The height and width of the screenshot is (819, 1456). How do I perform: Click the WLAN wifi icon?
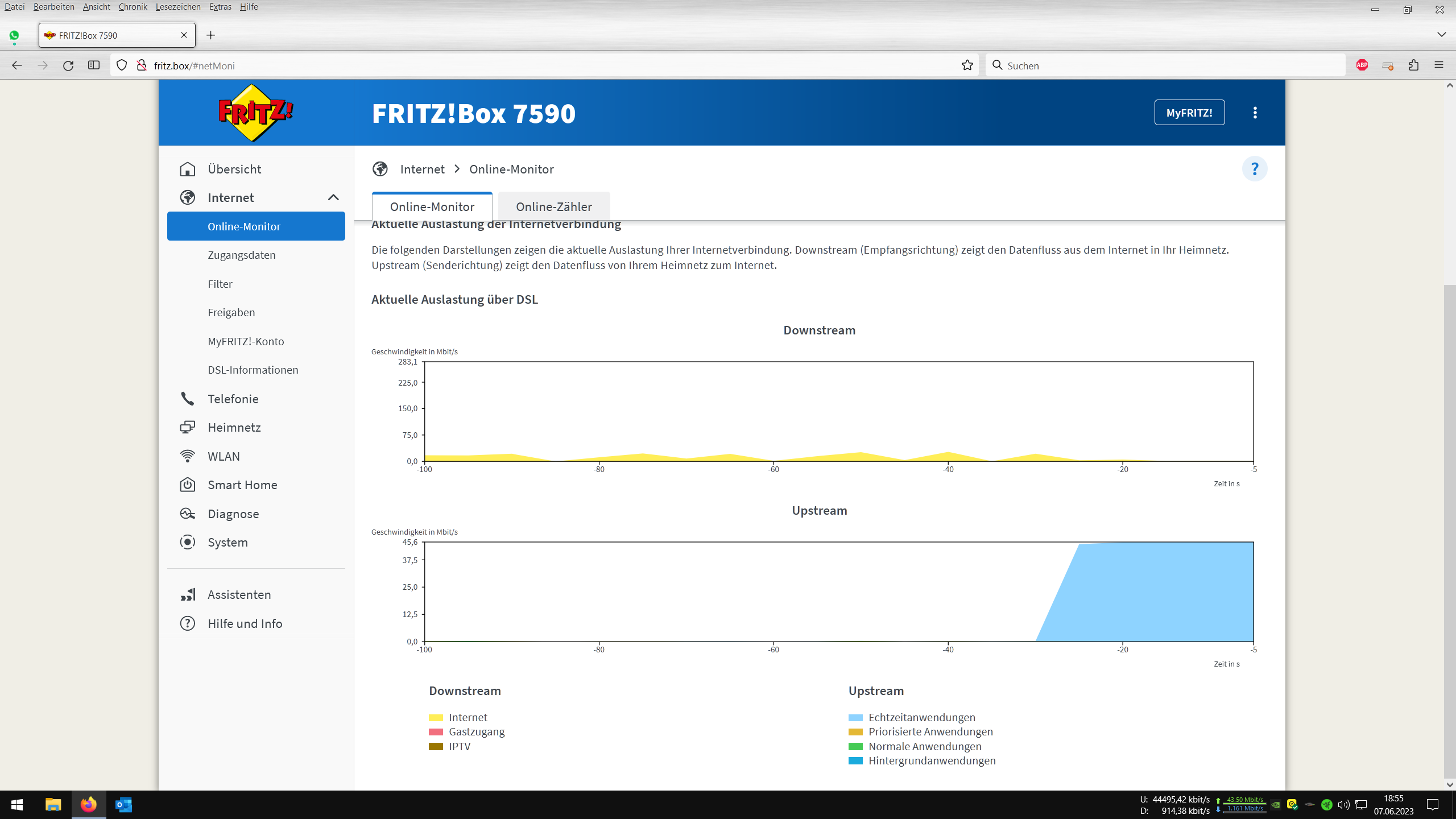[187, 456]
